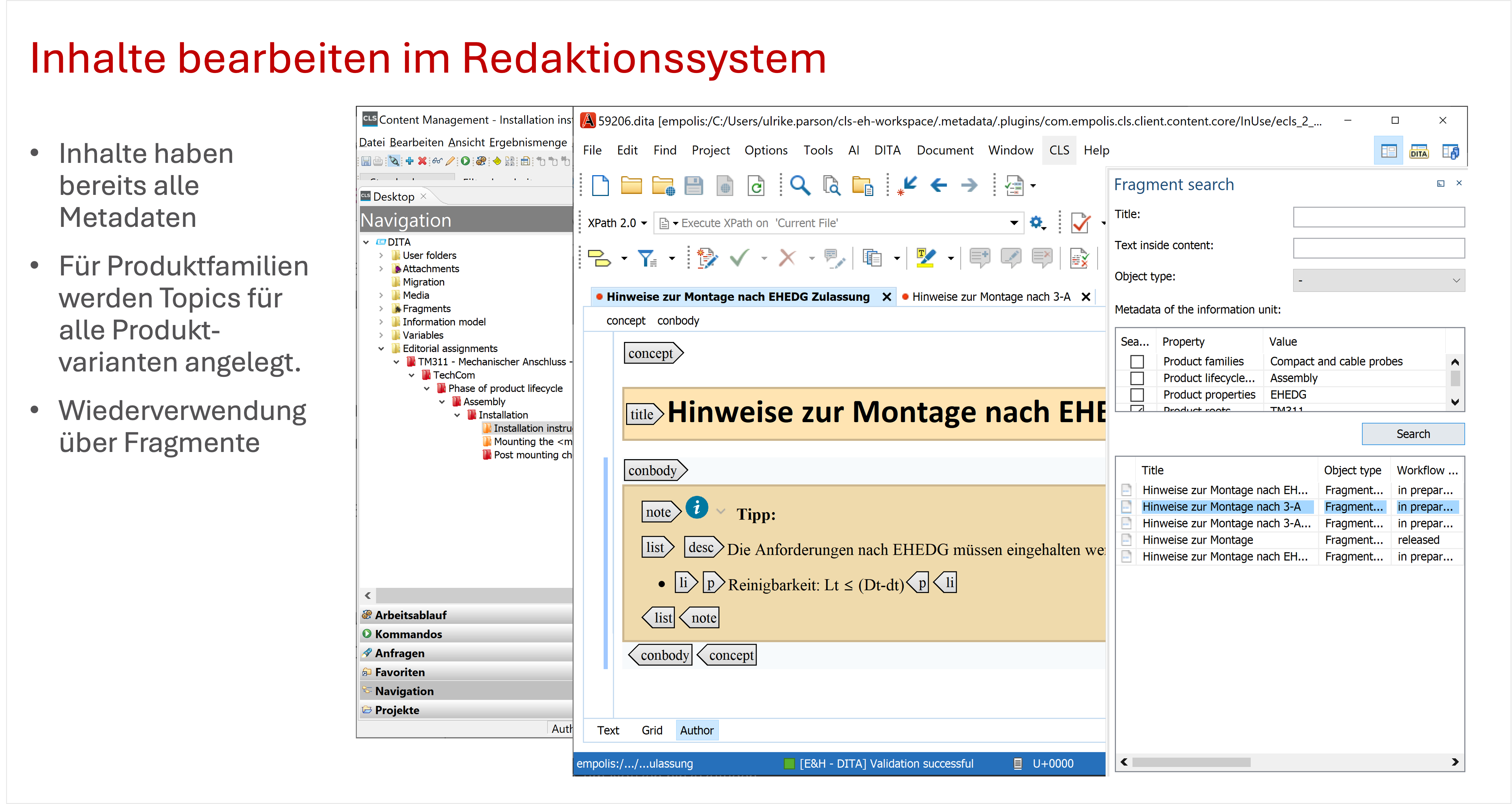Screen dimensions: 1512x804
Task: Toggle the yellow tags display mode icon
Action: [x=599, y=258]
